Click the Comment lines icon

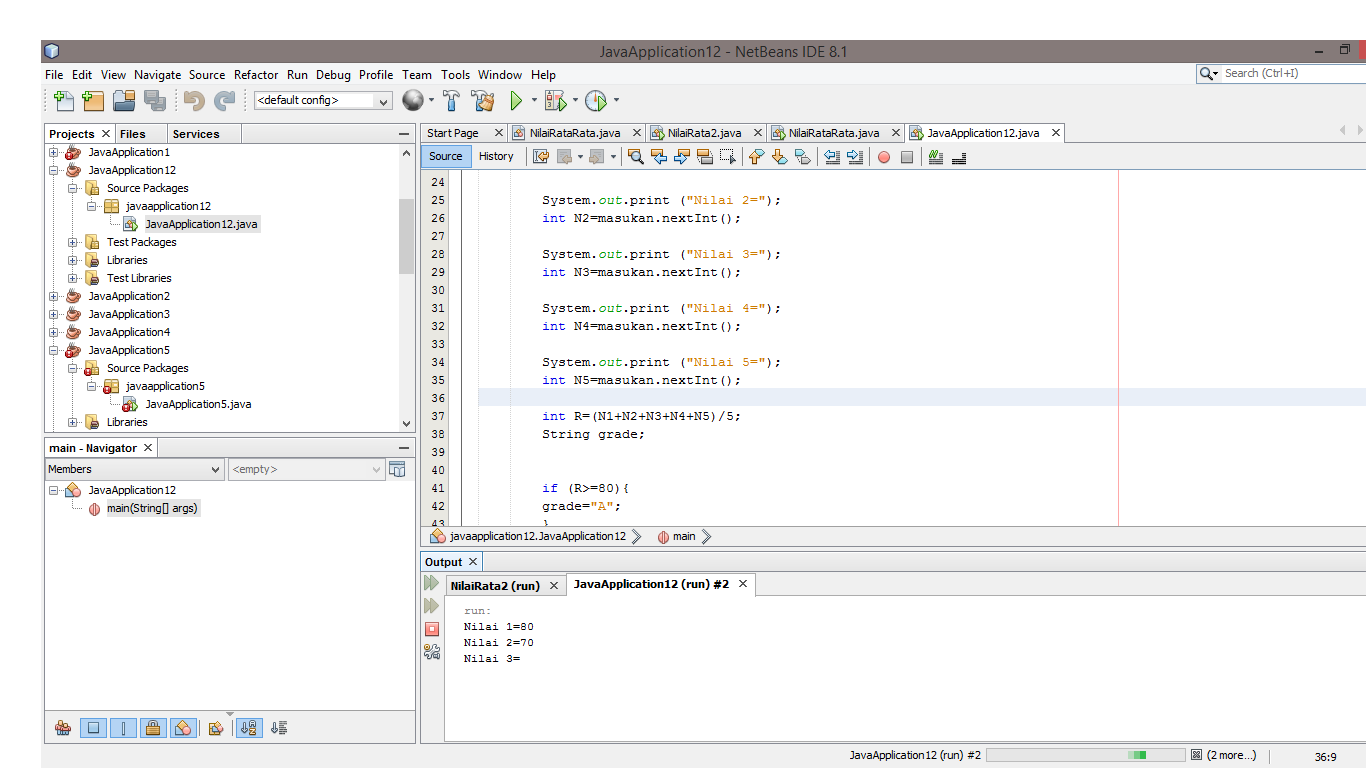pos(936,156)
